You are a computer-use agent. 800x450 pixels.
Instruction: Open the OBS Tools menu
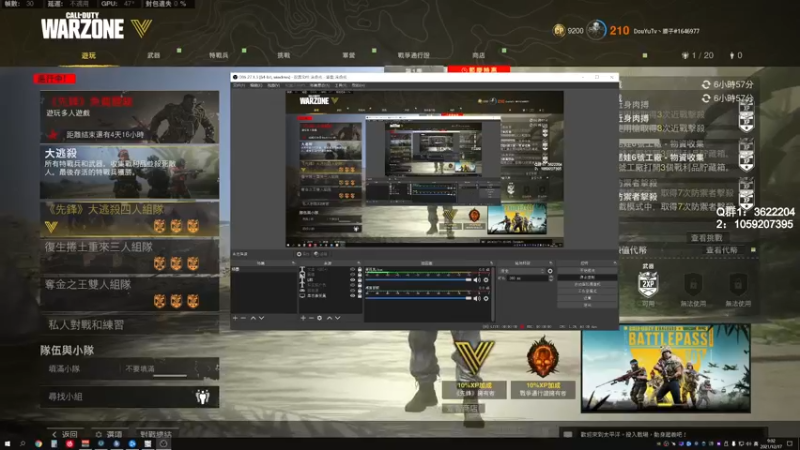tap(341, 85)
